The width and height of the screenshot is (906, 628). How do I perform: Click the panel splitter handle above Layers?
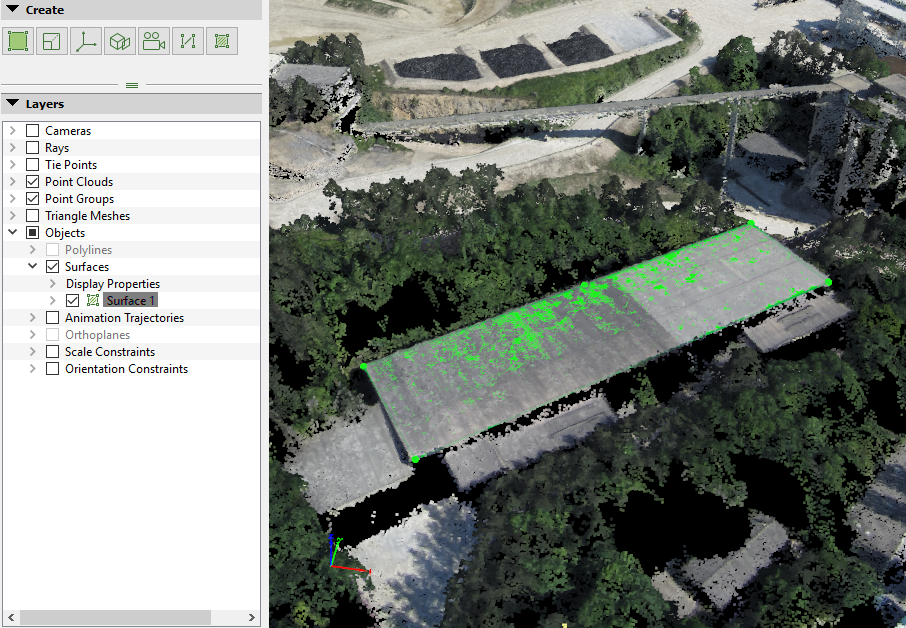[131, 85]
